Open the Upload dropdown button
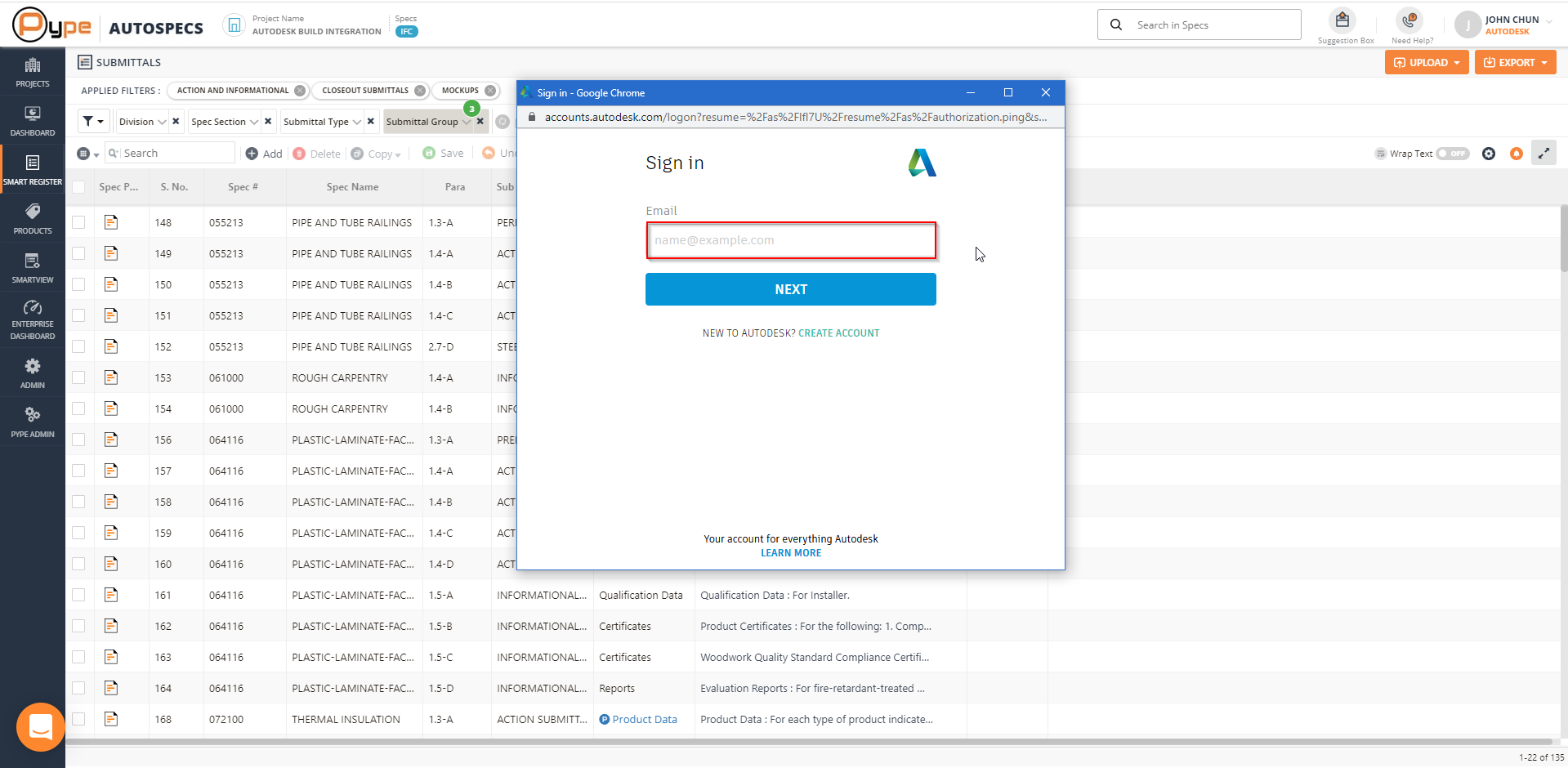 click(x=1427, y=62)
